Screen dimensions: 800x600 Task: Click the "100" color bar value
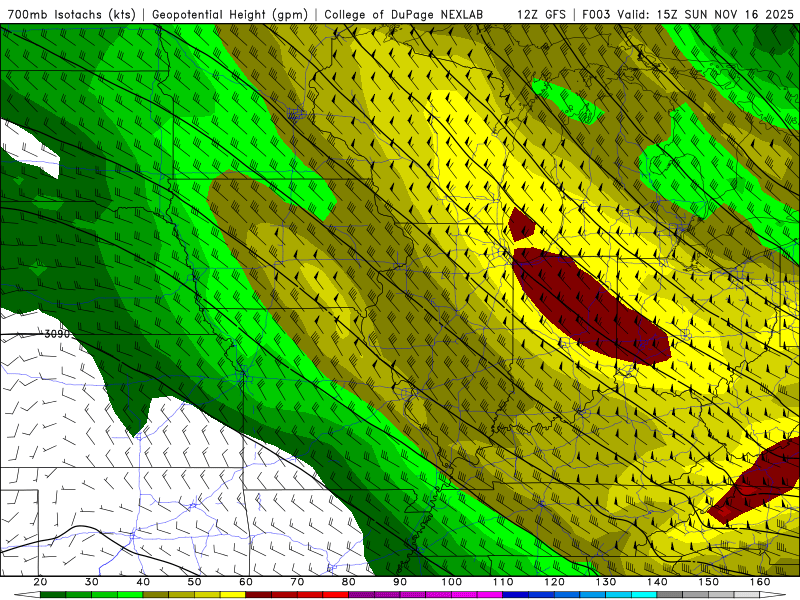(452, 582)
